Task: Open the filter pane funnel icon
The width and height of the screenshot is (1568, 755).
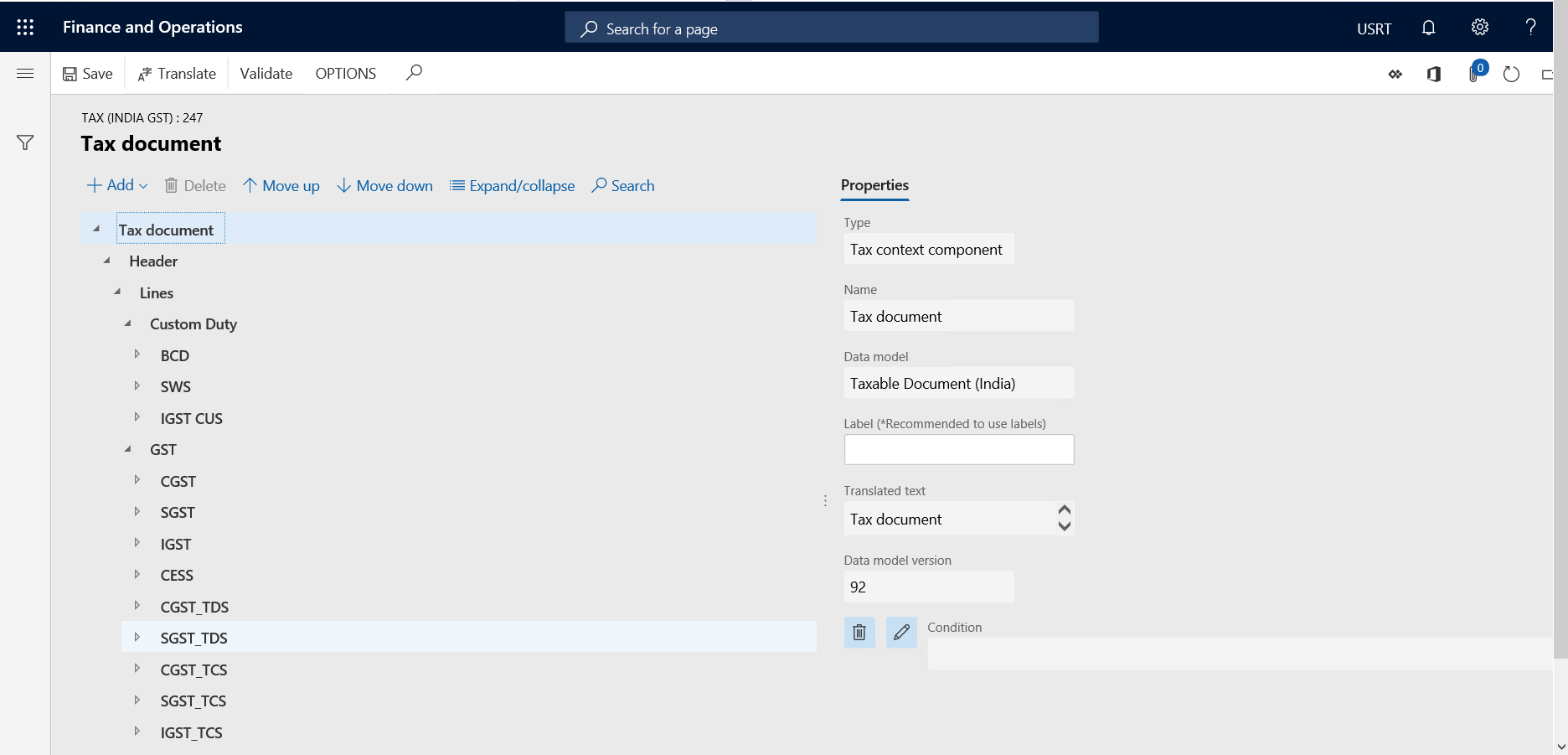Action: pos(25,143)
